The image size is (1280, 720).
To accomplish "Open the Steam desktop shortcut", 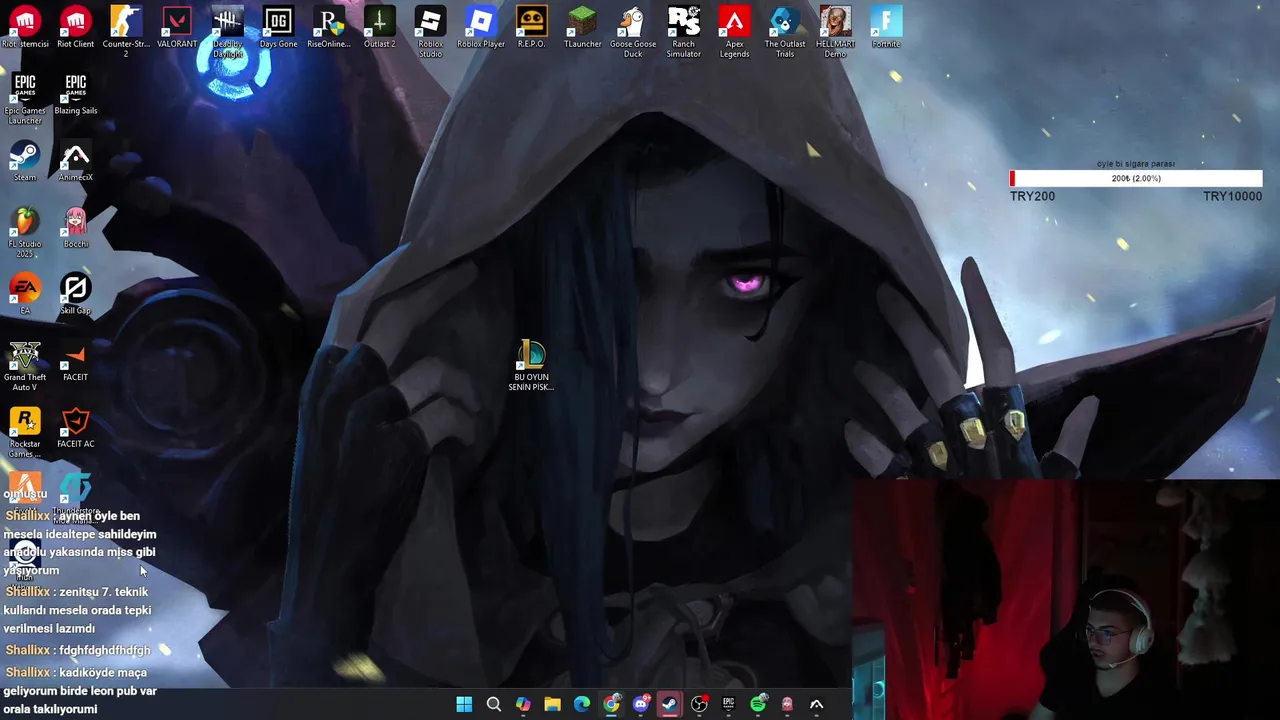I will [25, 161].
